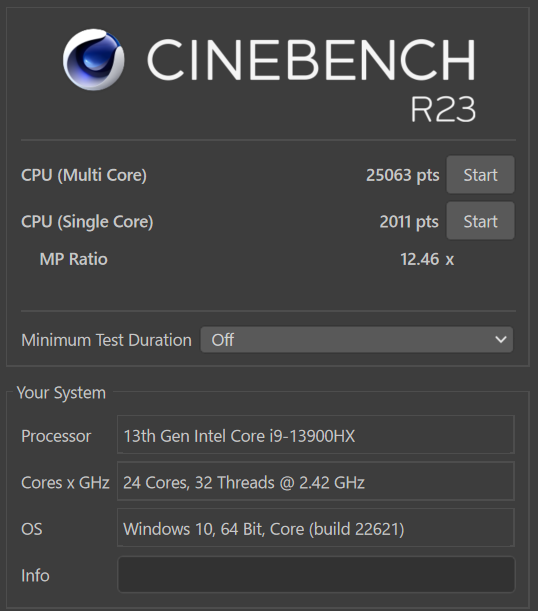538x611 pixels.
Task: Click the Cores x GHz field
Action: pos(316,482)
